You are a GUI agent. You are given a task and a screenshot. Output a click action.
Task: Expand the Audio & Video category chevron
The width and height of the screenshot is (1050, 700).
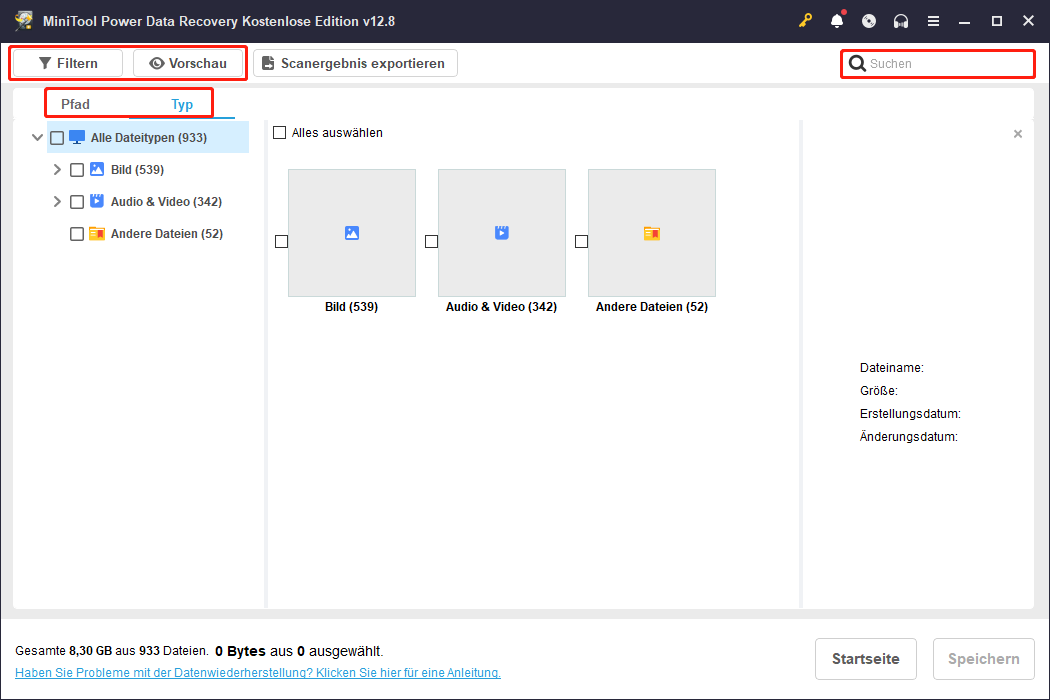[57, 201]
